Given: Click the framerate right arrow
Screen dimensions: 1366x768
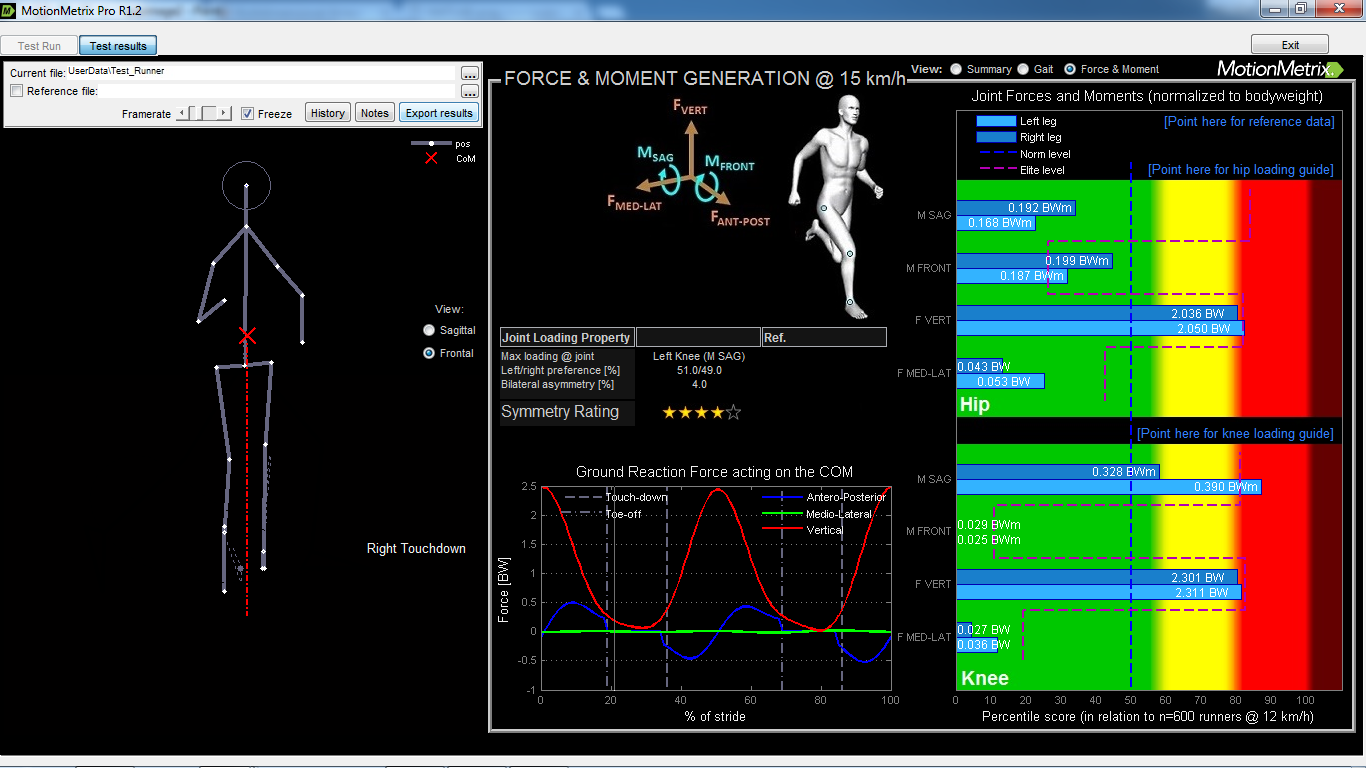Looking at the screenshot, I should coord(223,113).
